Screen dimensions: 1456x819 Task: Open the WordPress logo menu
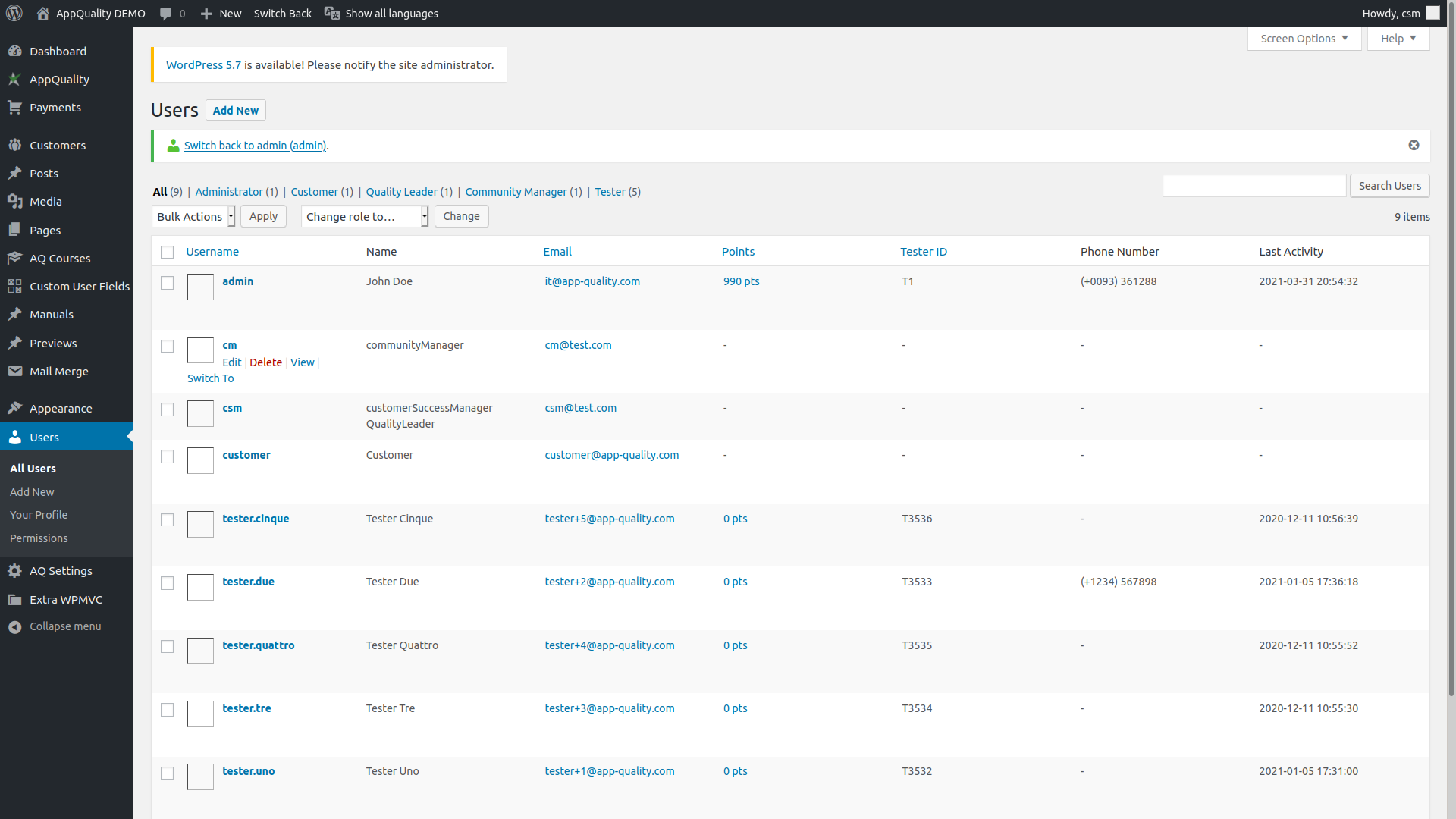coord(14,13)
